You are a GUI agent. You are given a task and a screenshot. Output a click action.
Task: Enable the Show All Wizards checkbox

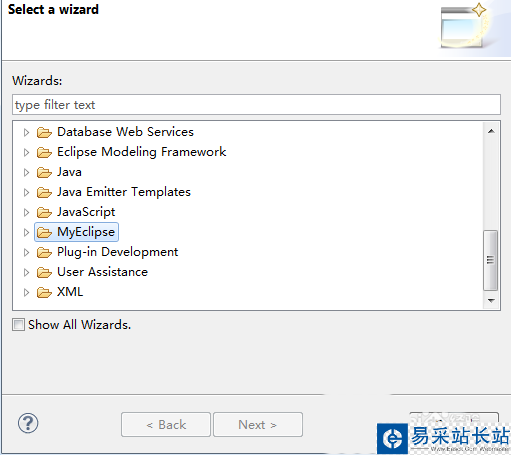tap(18, 325)
